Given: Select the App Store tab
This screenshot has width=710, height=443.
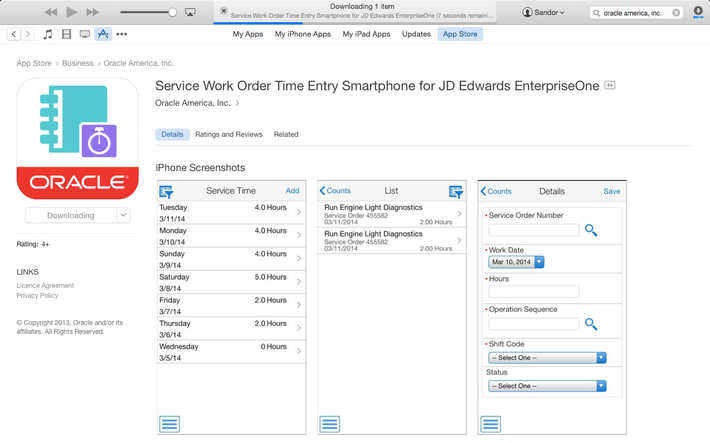Looking at the screenshot, I should tap(460, 34).
